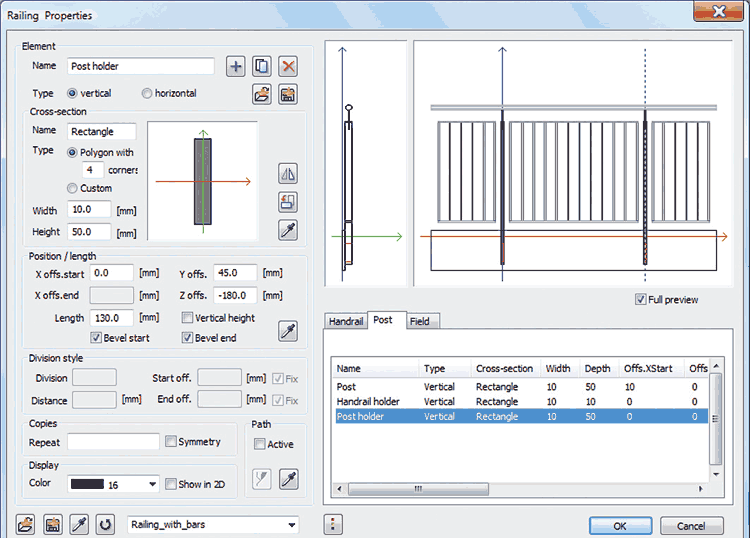
Task: Click the Cancel button
Action: (x=691, y=526)
